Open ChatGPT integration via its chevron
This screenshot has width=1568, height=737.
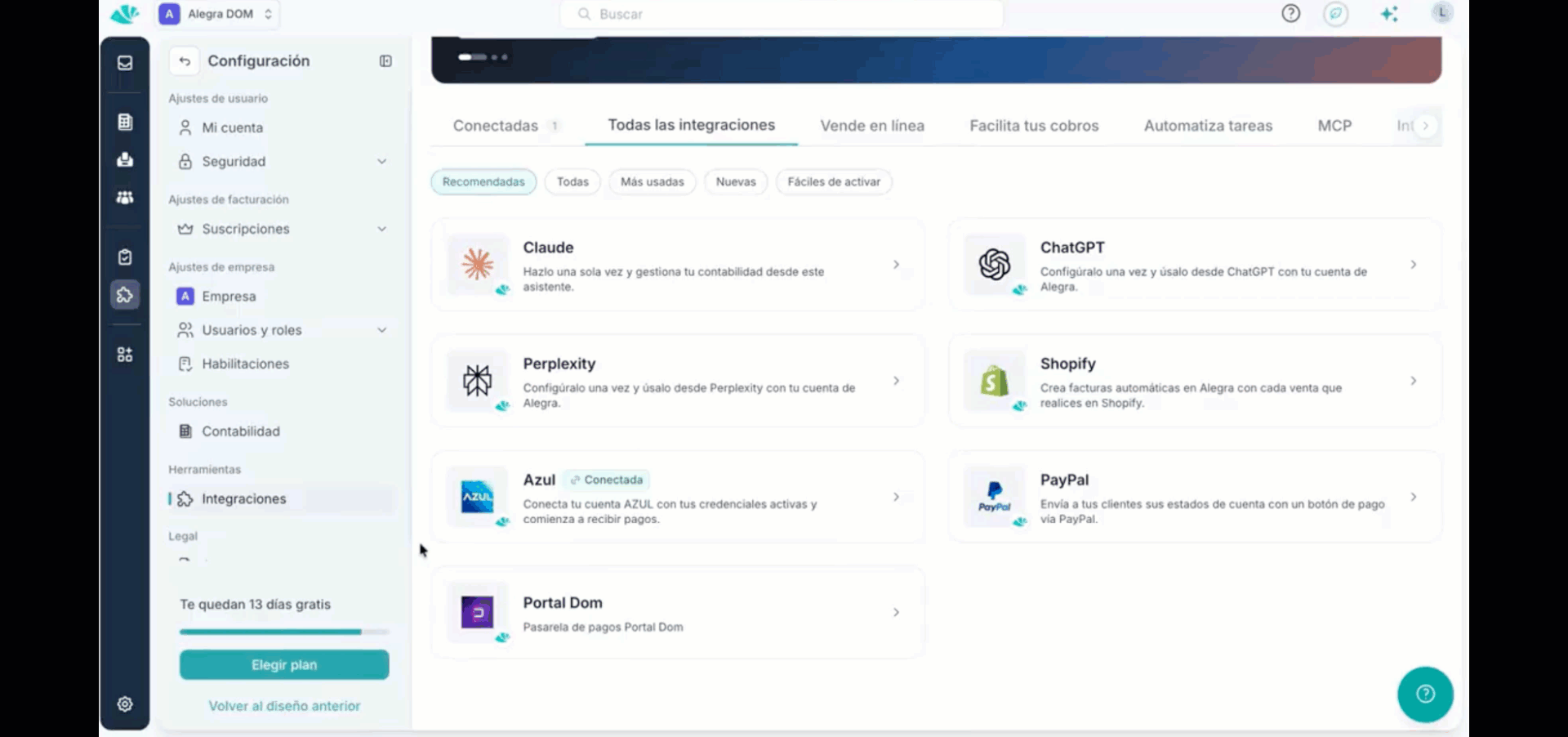point(1414,265)
